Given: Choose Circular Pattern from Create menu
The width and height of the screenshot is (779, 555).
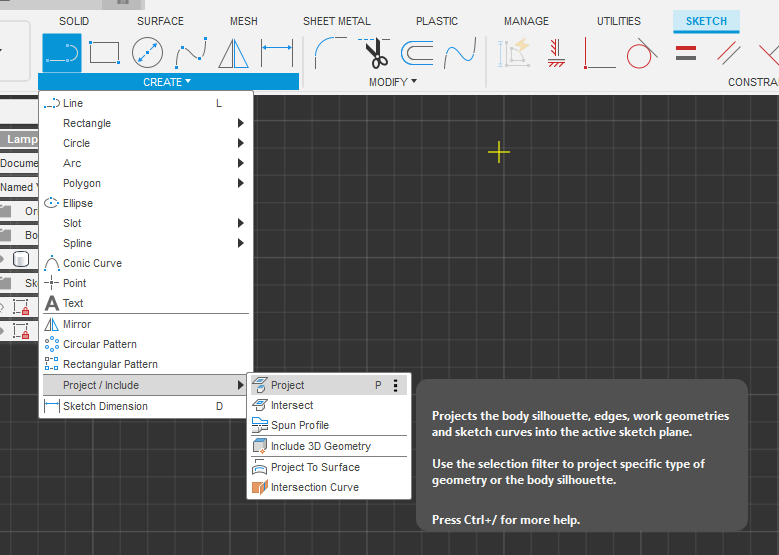Looking at the screenshot, I should click(x=100, y=344).
